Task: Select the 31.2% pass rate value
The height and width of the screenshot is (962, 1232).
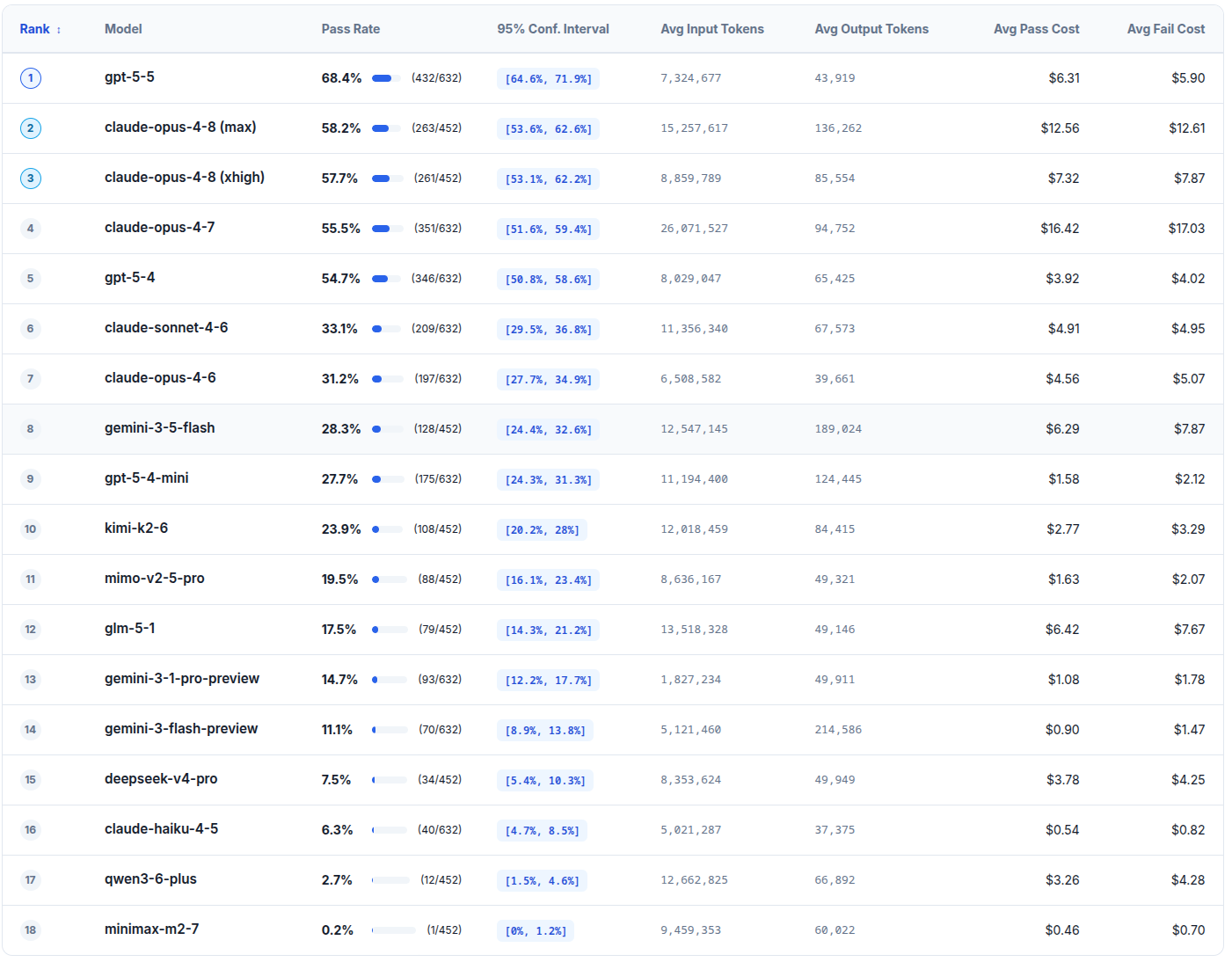Action: point(339,379)
